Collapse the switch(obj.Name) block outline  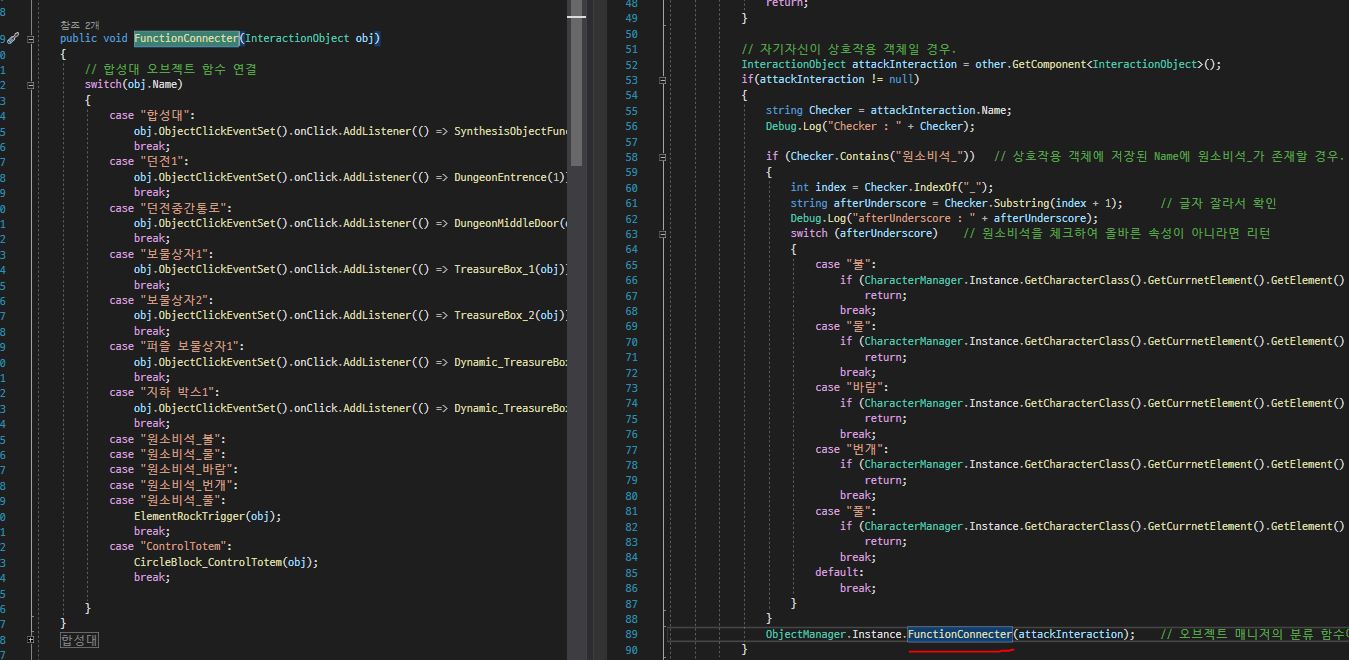pyautogui.click(x=31, y=85)
